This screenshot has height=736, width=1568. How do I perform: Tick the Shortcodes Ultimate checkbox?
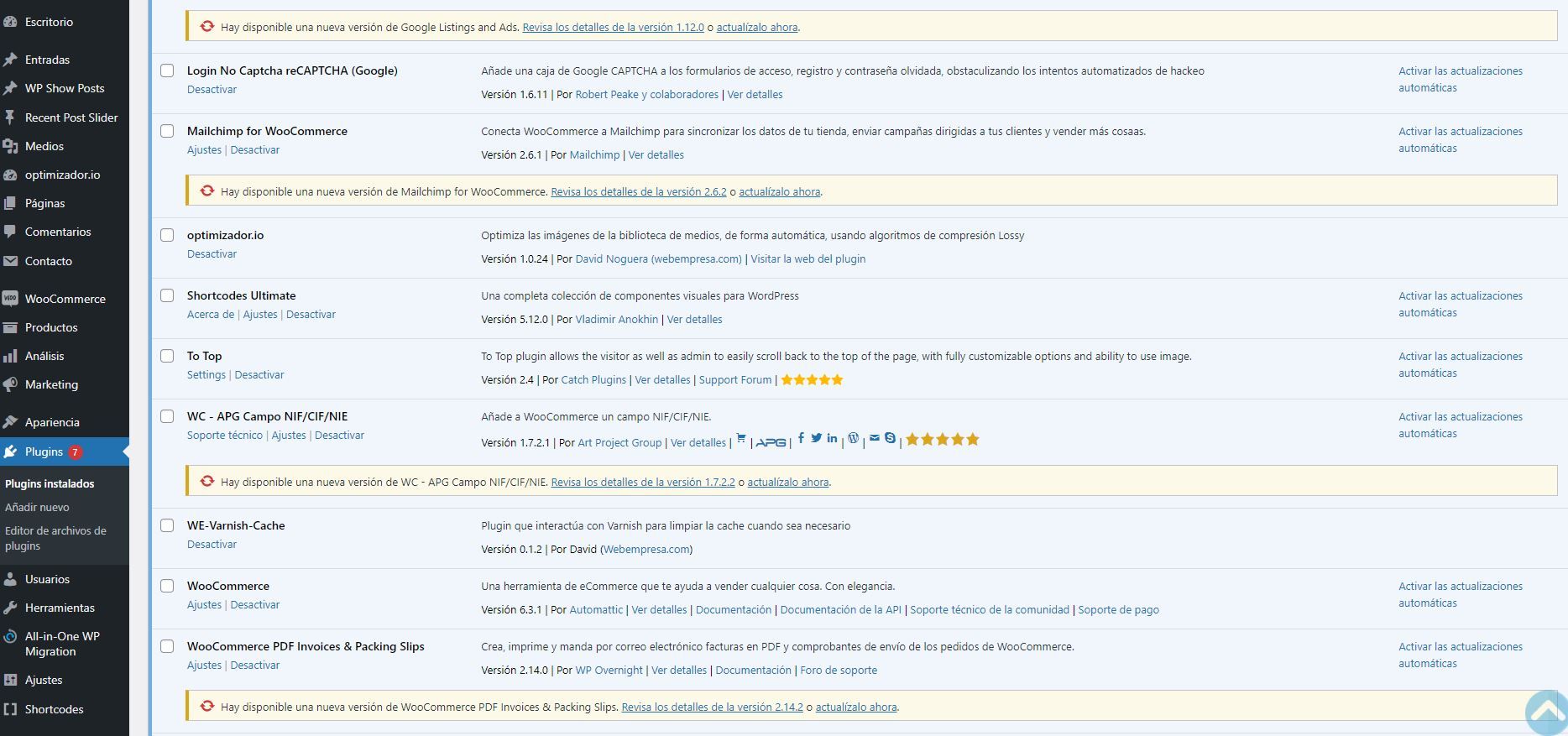click(167, 295)
